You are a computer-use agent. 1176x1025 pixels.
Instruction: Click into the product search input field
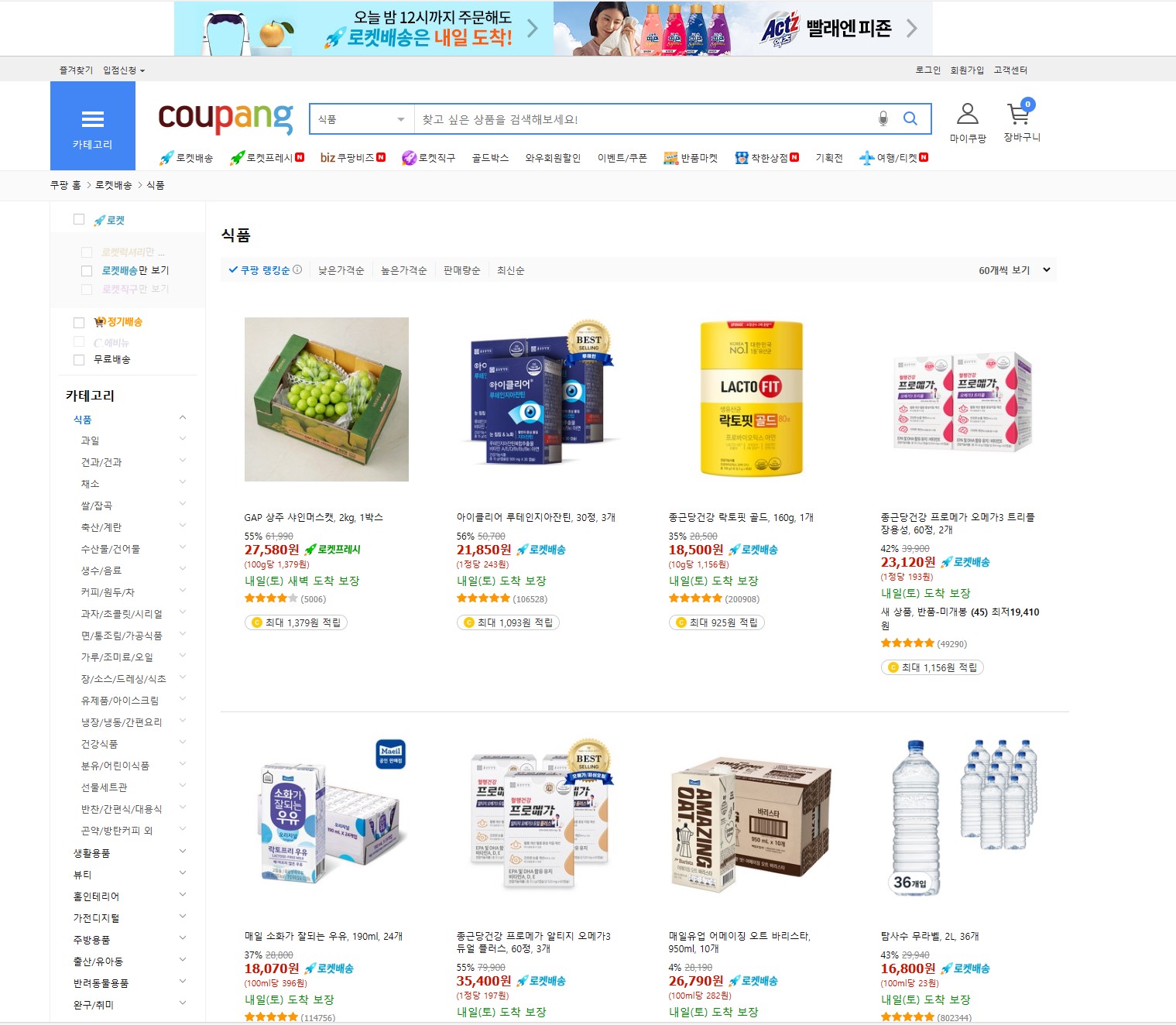[x=643, y=119]
